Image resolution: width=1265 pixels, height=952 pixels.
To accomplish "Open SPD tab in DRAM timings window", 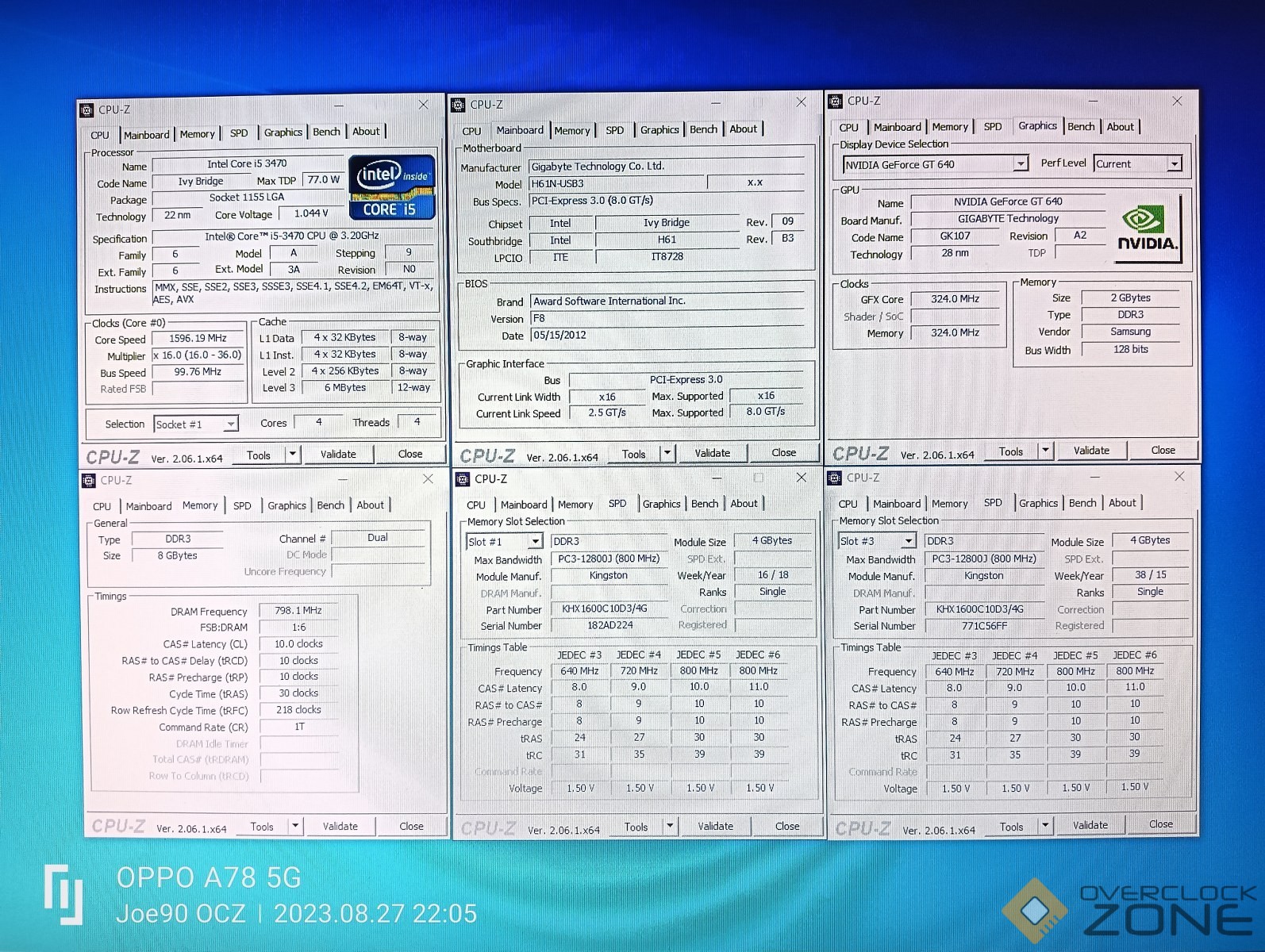I will pos(242,506).
